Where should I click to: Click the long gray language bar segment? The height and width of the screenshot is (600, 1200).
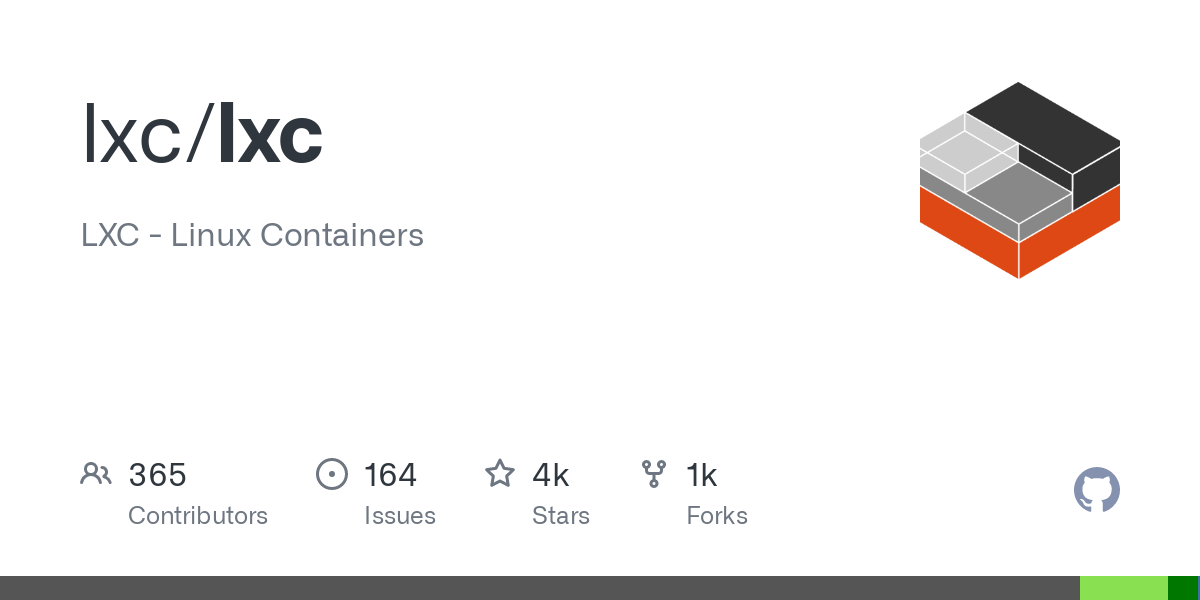pos(540,588)
